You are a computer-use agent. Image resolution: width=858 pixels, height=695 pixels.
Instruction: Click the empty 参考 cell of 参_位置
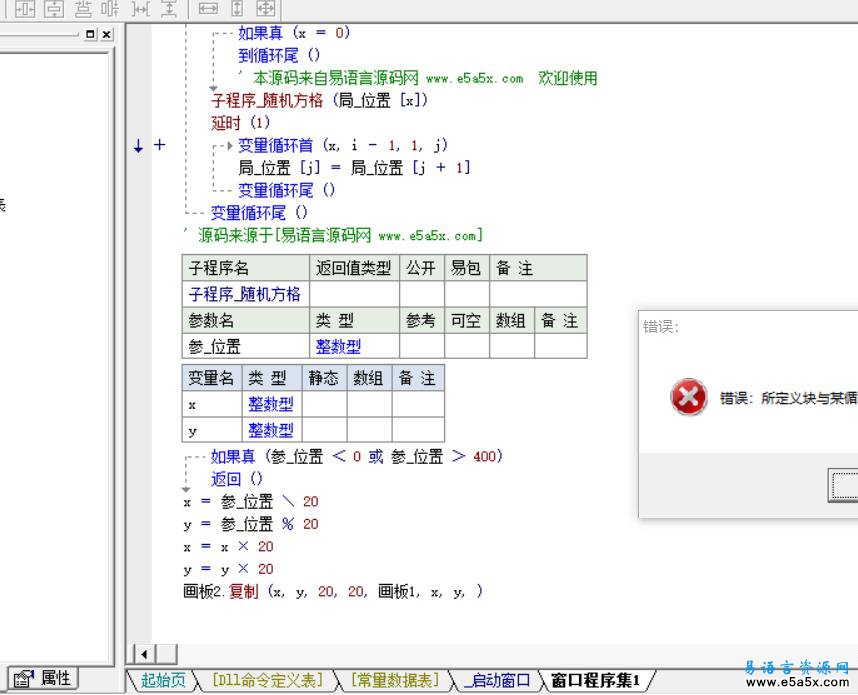pos(421,346)
